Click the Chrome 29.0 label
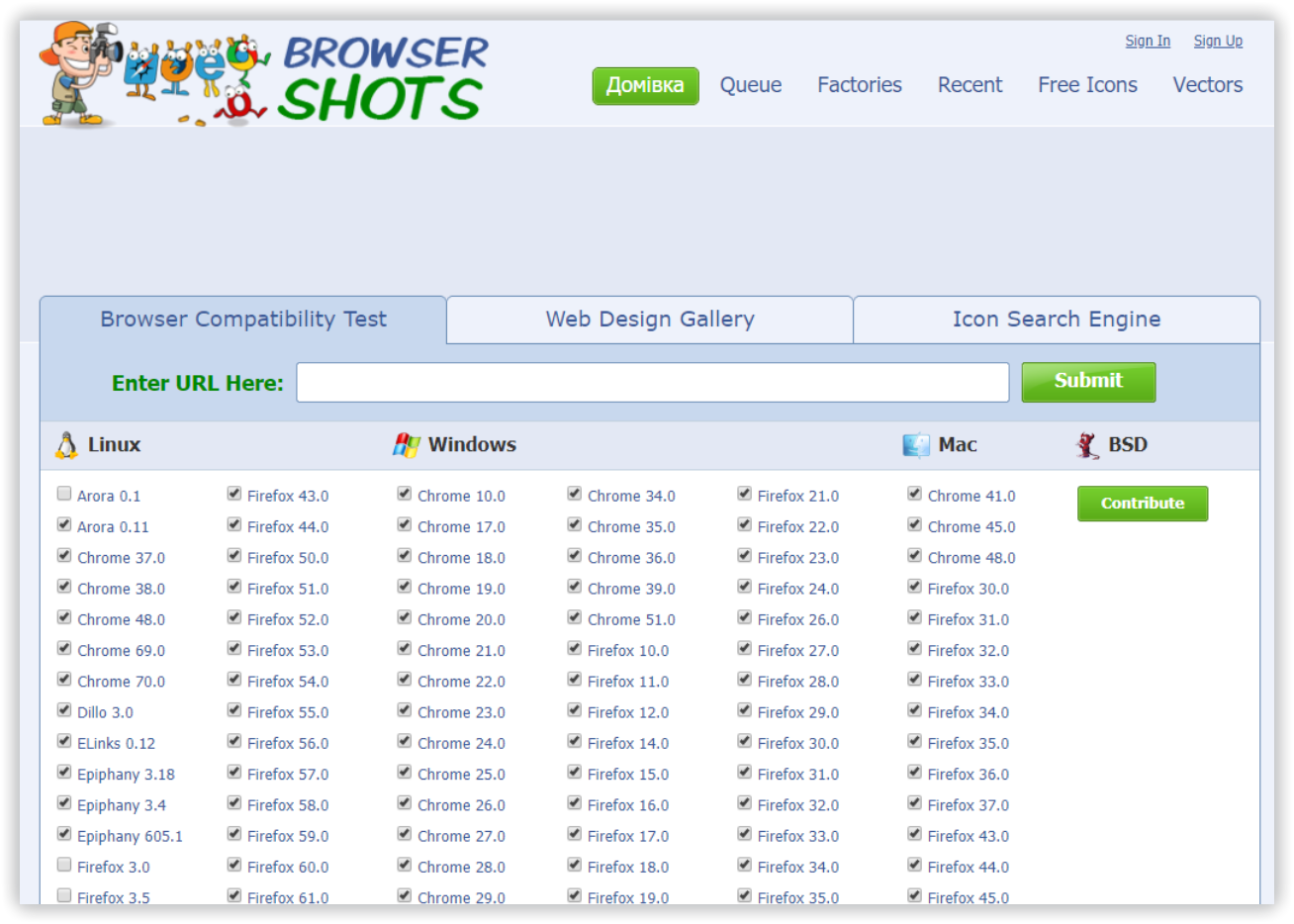Image resolution: width=1294 pixels, height=924 pixels. click(461, 898)
